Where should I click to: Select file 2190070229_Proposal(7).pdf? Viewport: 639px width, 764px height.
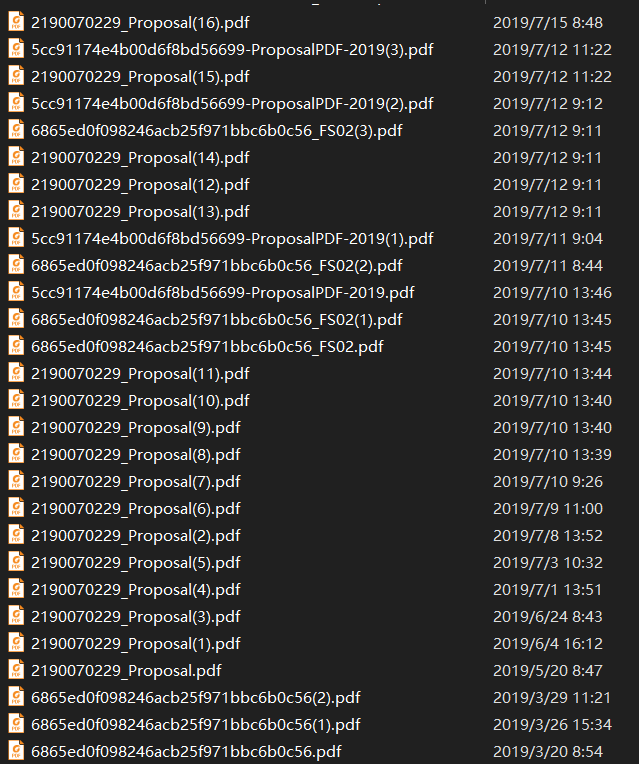pos(136,481)
